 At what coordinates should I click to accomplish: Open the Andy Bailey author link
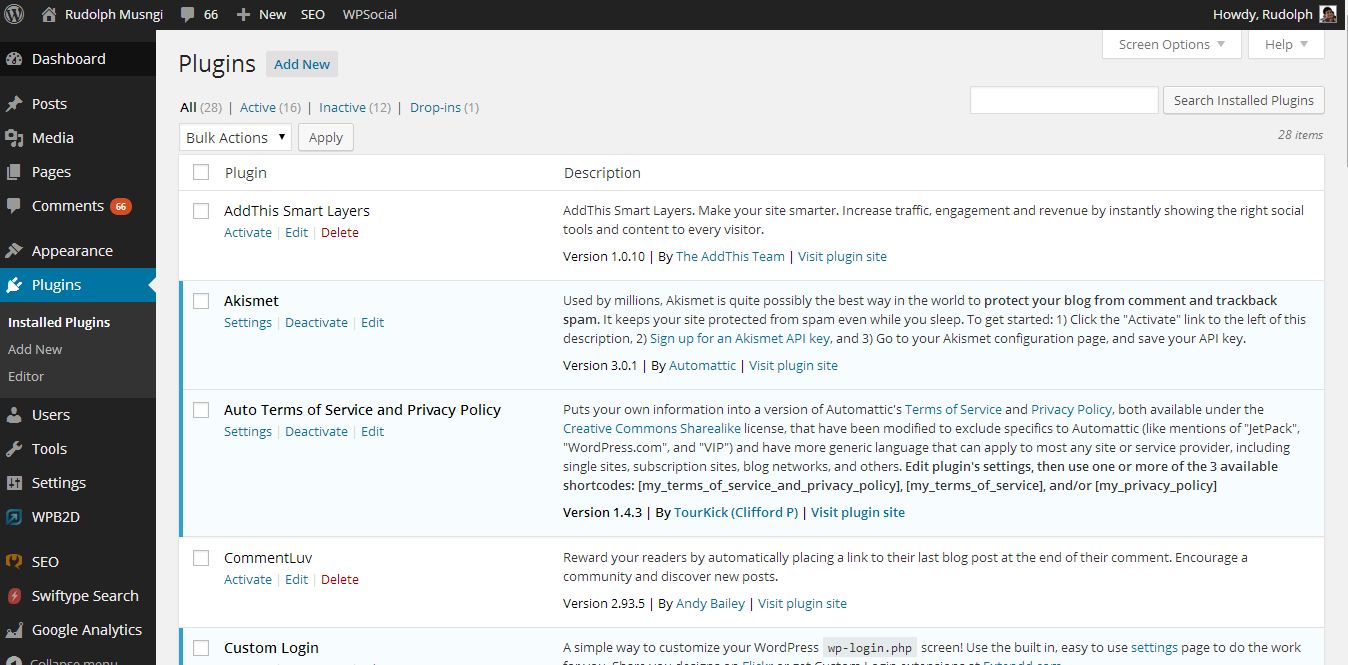[710, 603]
